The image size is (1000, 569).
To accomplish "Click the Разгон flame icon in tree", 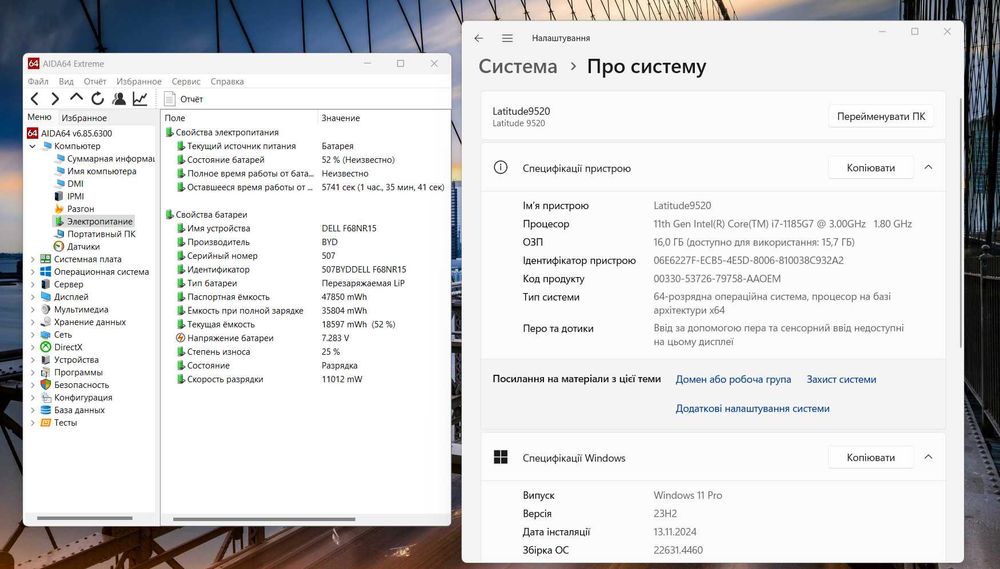I will point(59,209).
